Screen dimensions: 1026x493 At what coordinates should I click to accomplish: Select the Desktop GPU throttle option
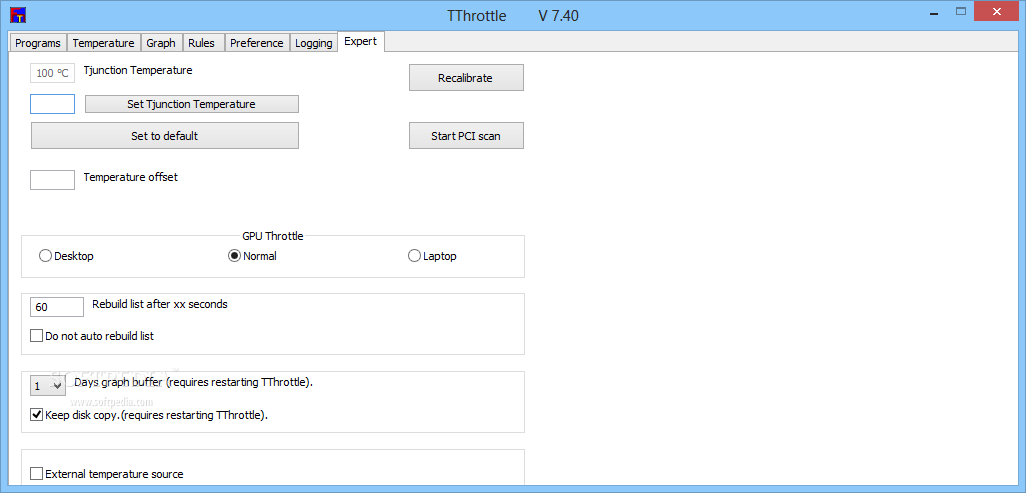pyautogui.click(x=67, y=256)
